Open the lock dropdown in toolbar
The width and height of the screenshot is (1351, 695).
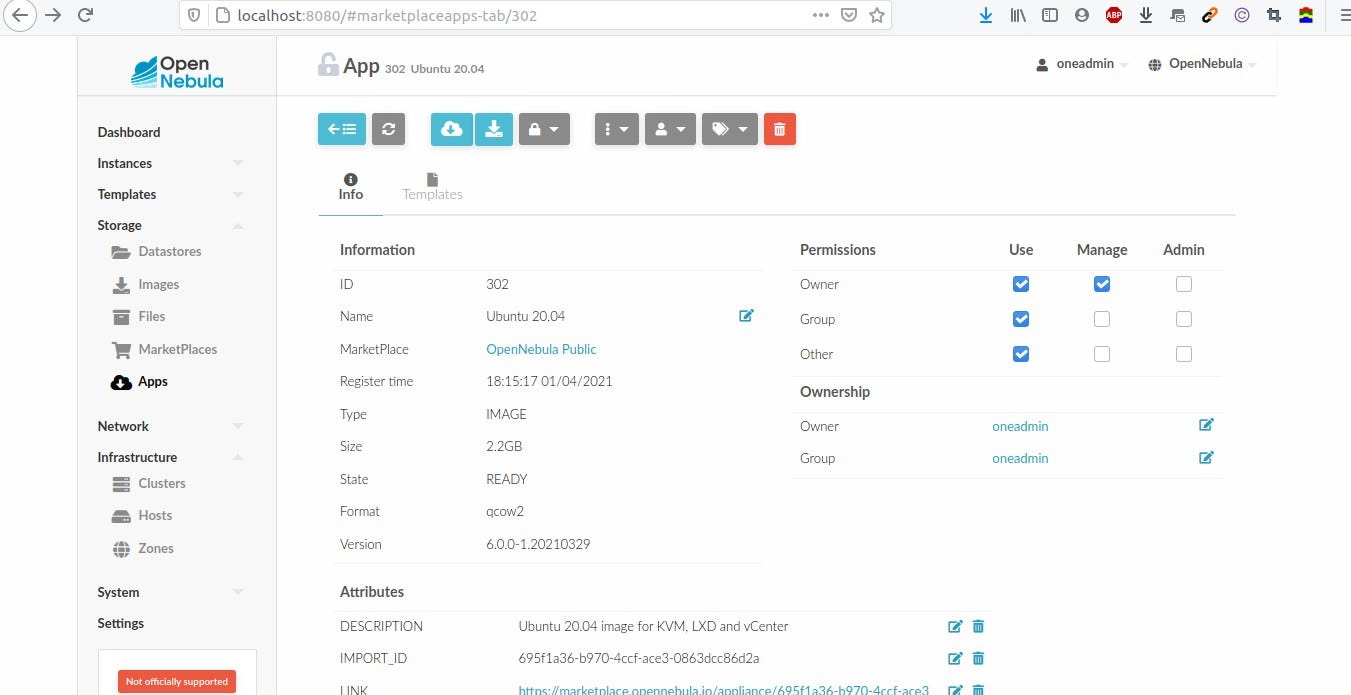545,129
